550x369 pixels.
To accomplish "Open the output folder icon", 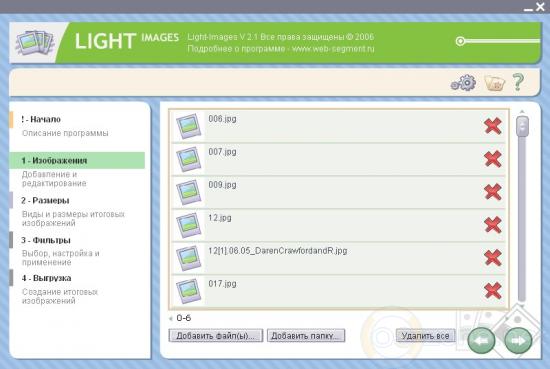I will click(494, 83).
